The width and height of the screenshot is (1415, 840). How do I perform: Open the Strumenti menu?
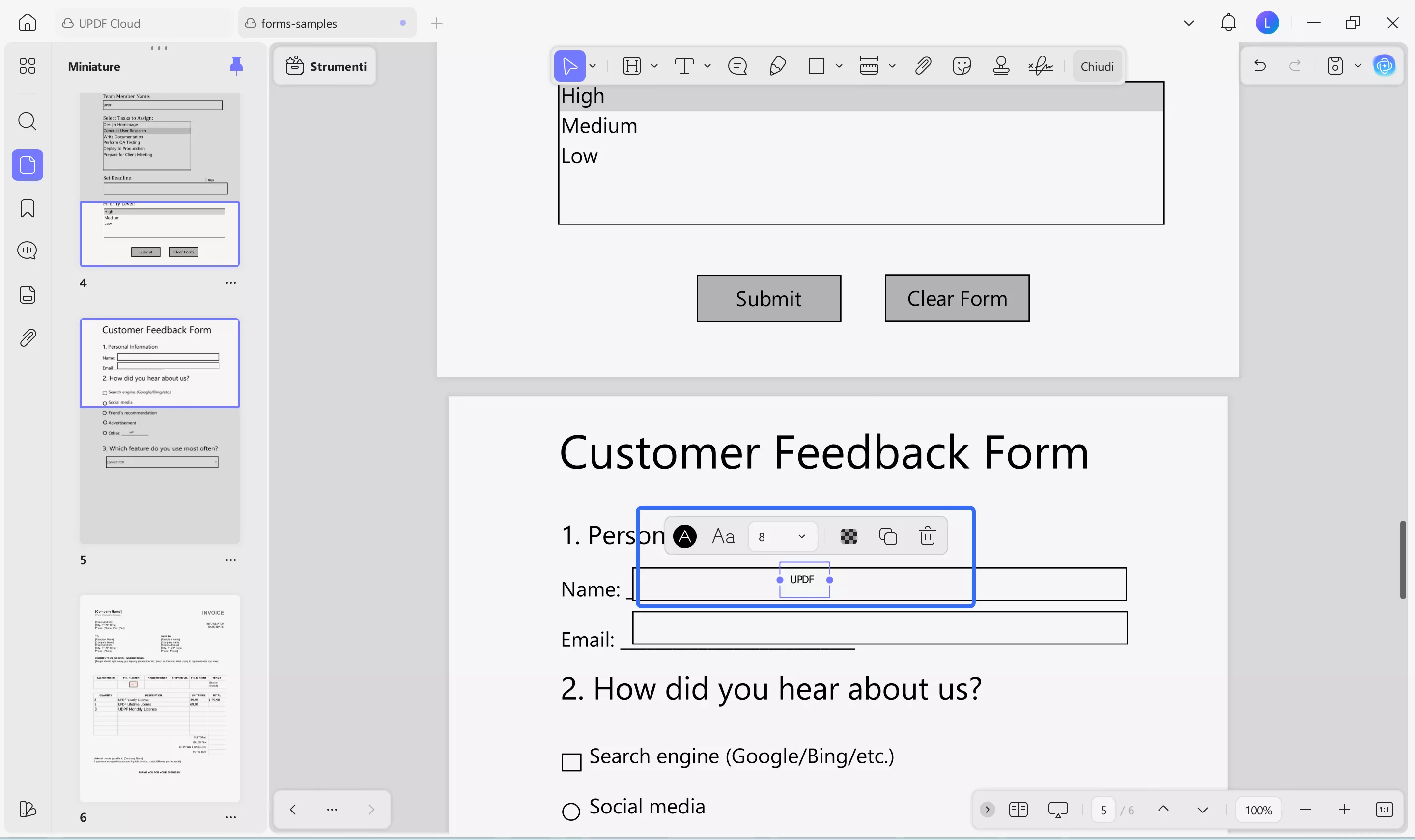326,66
